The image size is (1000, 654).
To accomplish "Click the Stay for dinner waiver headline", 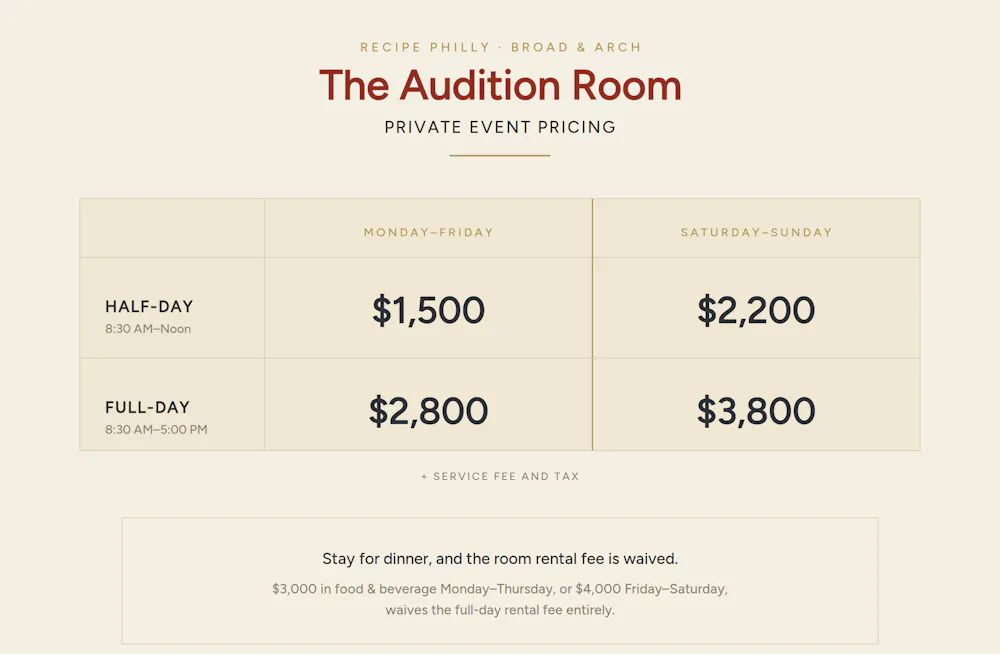I will click(x=500, y=559).
